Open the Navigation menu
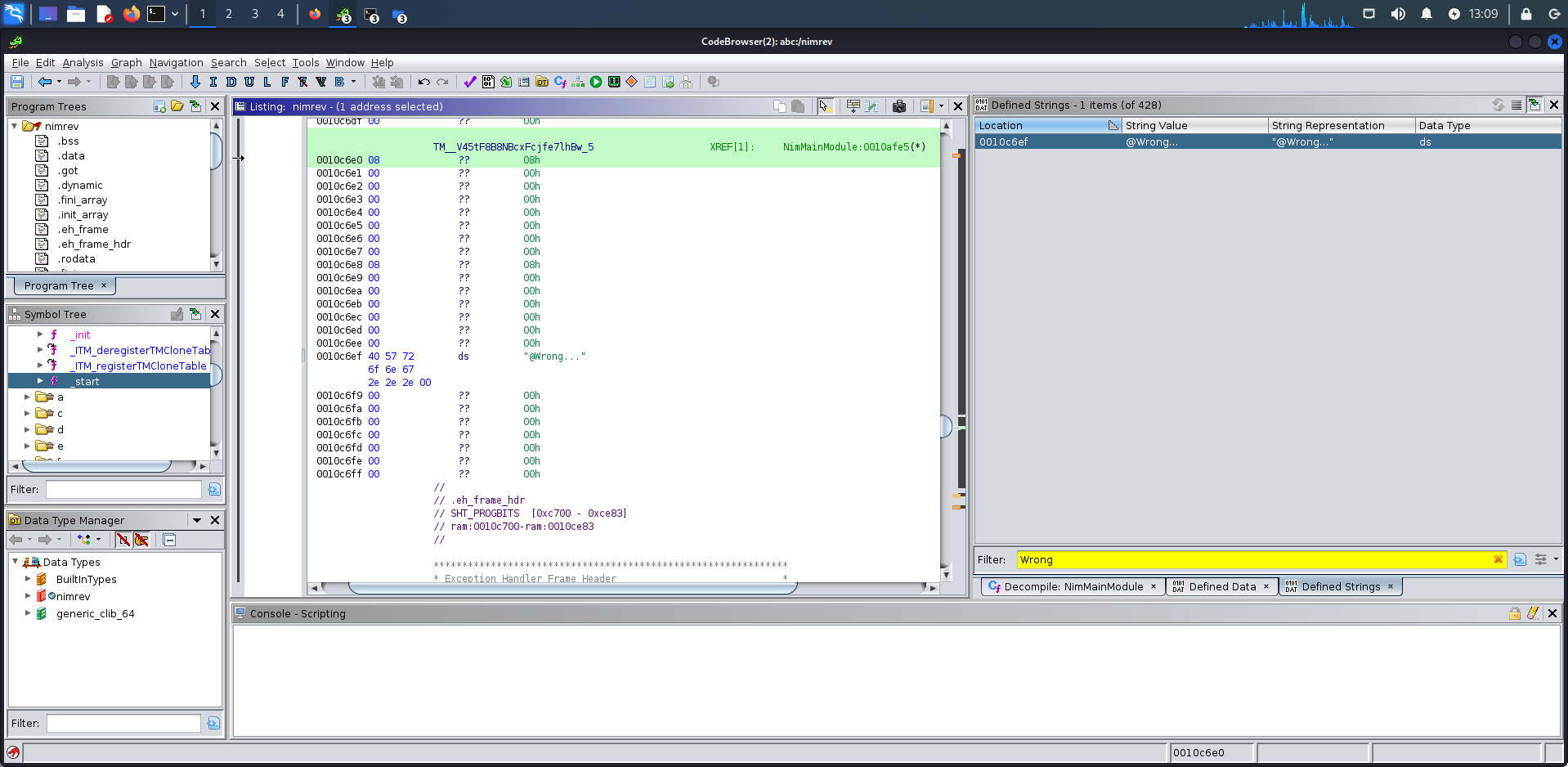 176,62
